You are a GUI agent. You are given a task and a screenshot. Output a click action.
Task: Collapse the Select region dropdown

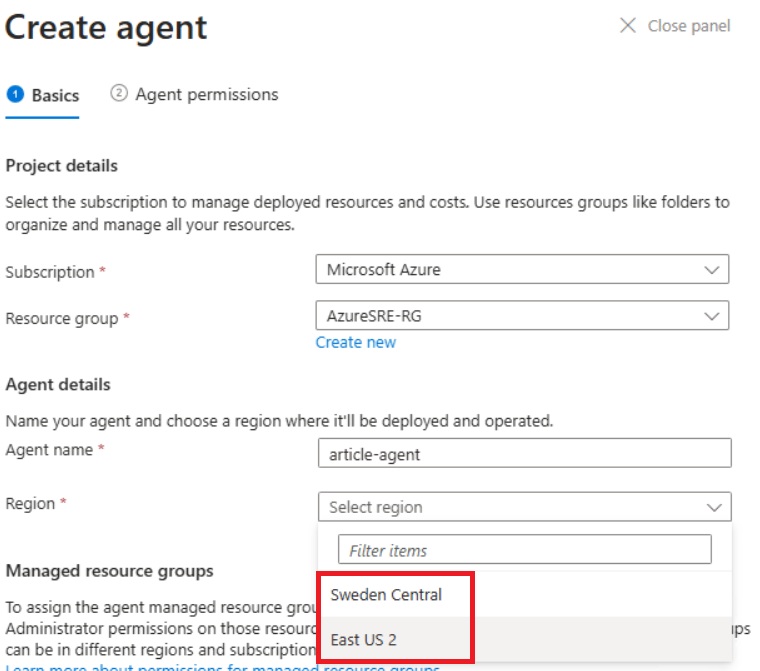click(x=524, y=507)
